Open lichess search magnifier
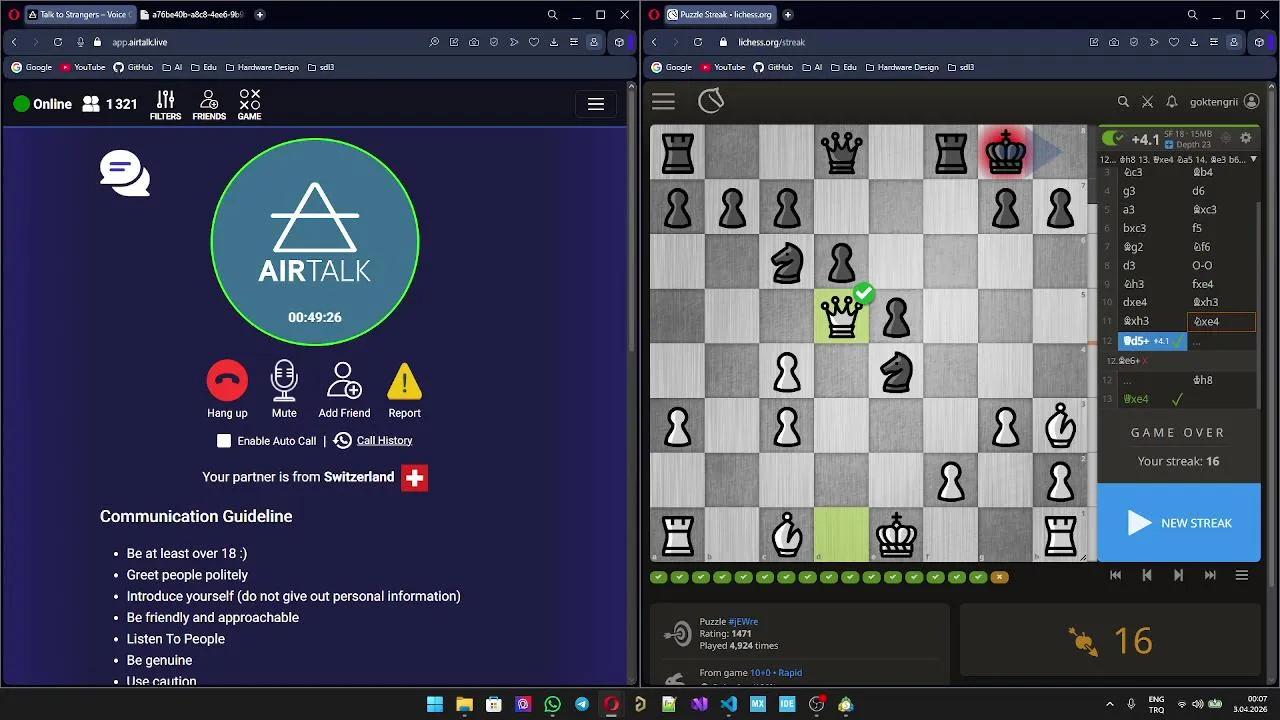 pos(1123,102)
